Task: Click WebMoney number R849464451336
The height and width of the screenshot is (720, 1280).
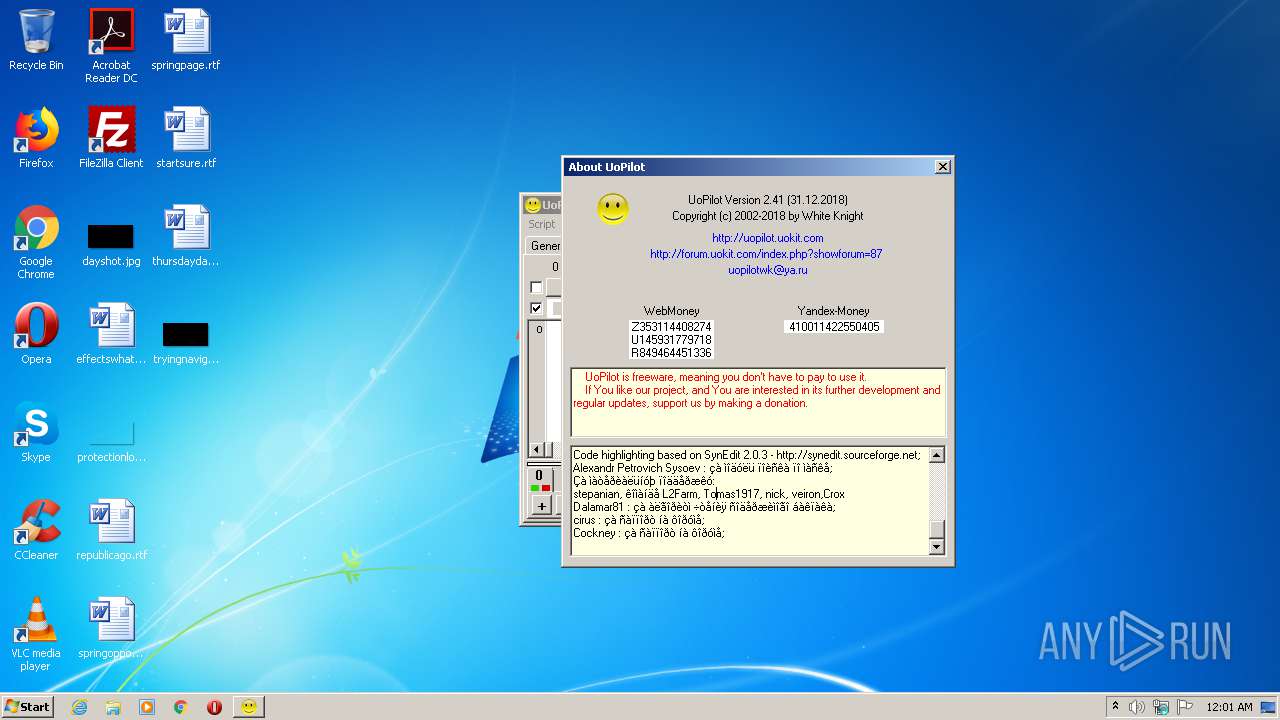Action: click(671, 353)
